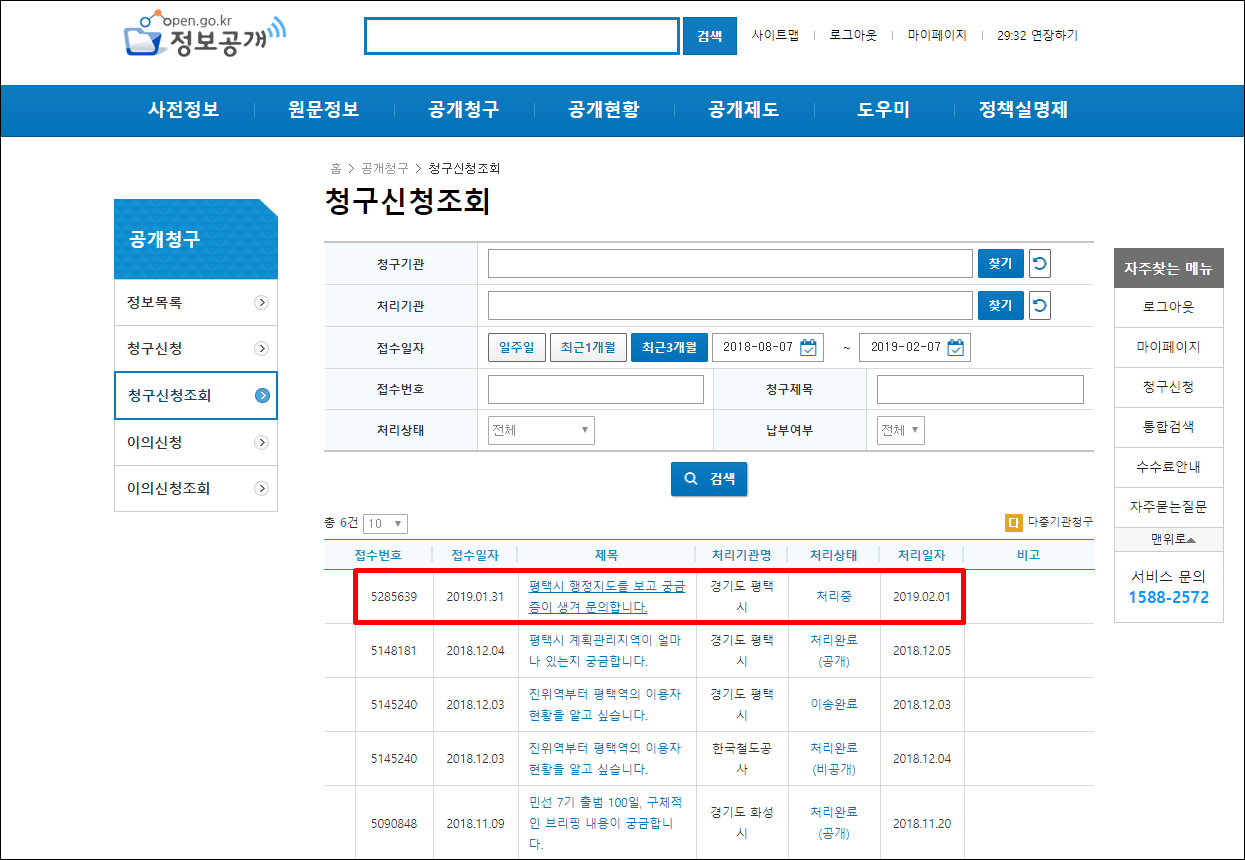Open the 납부여부 dropdown
Image resolution: width=1245 pixels, height=860 pixels.
coord(899,429)
